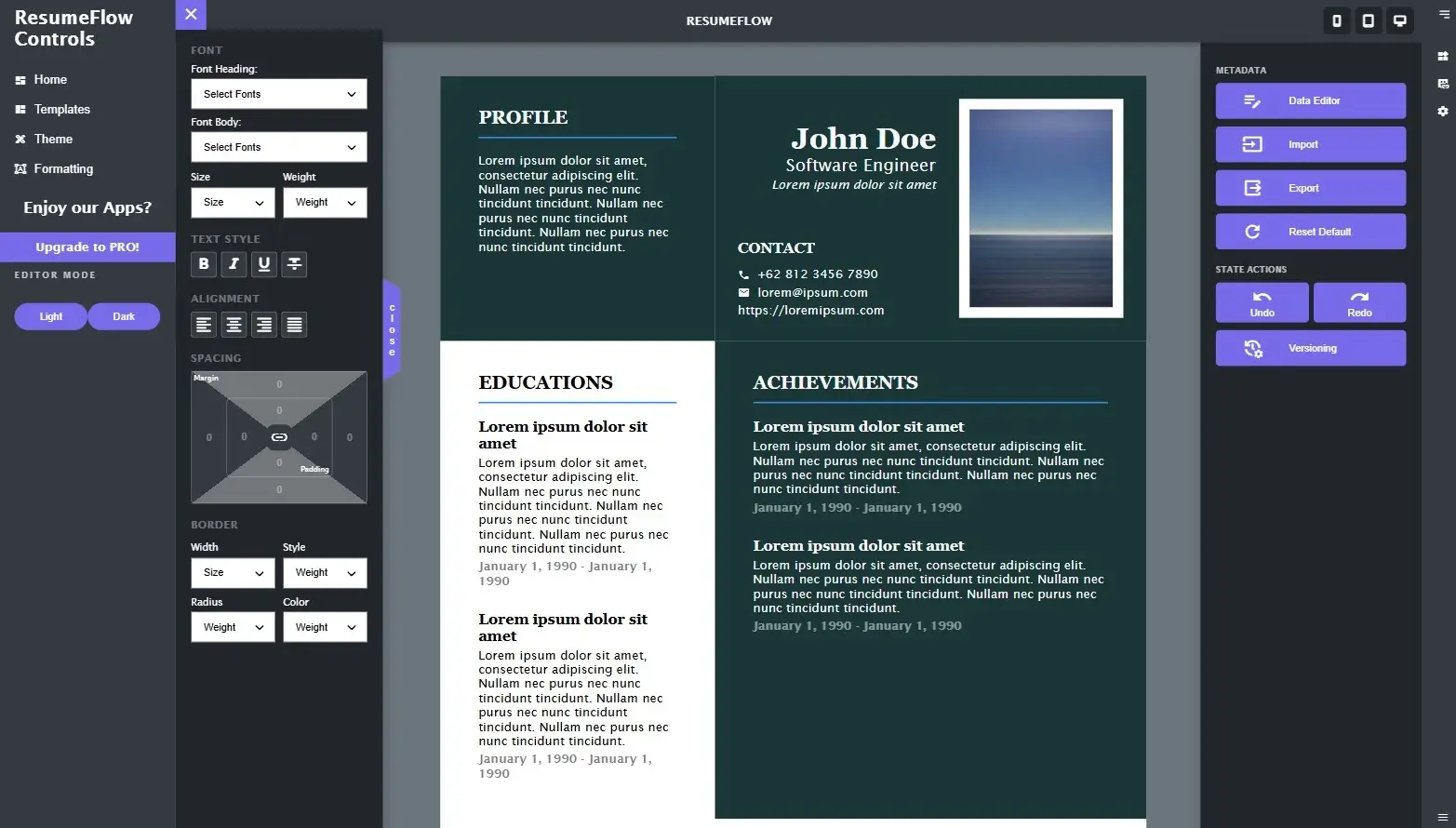Image resolution: width=1456 pixels, height=828 pixels.
Task: Toggle italic text style
Action: pyautogui.click(x=234, y=264)
